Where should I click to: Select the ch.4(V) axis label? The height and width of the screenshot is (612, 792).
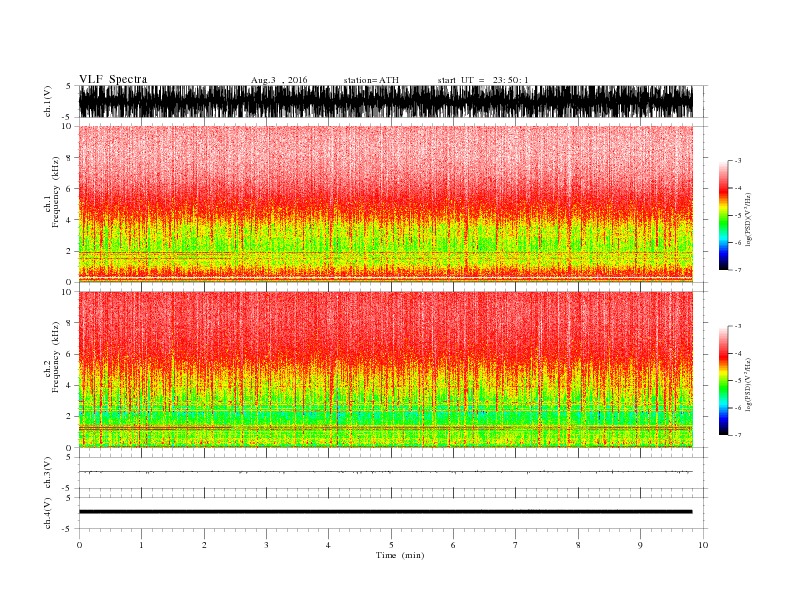click(48, 513)
